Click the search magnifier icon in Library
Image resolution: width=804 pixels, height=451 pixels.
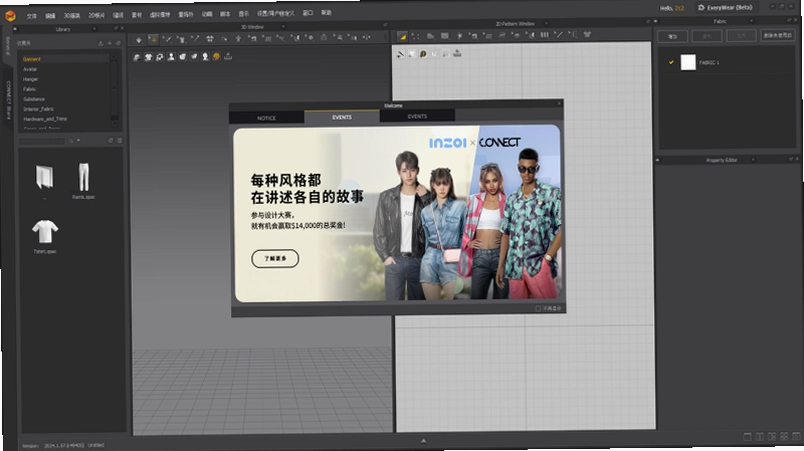point(71,140)
